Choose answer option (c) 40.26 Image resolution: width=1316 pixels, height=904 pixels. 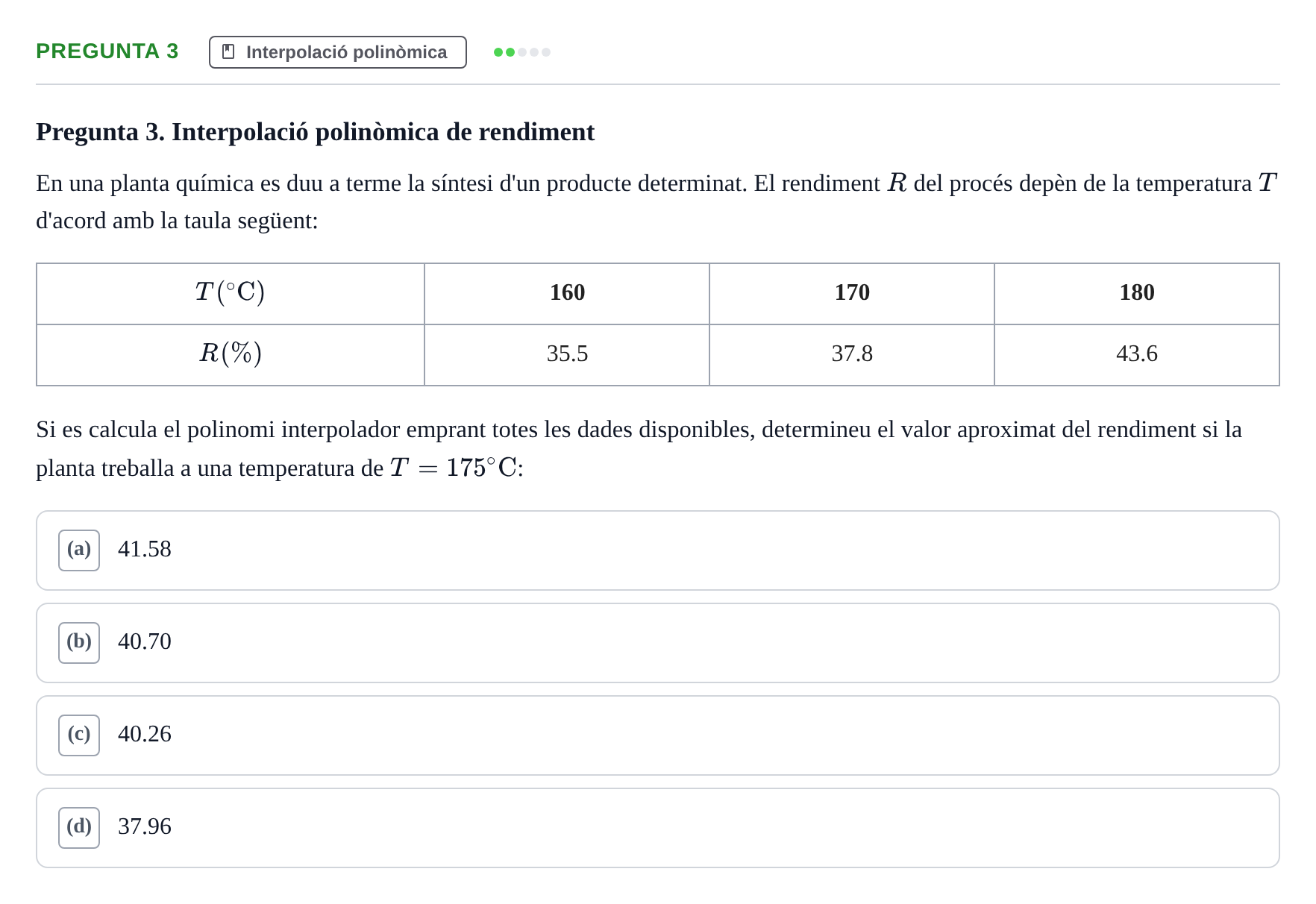coord(658,735)
